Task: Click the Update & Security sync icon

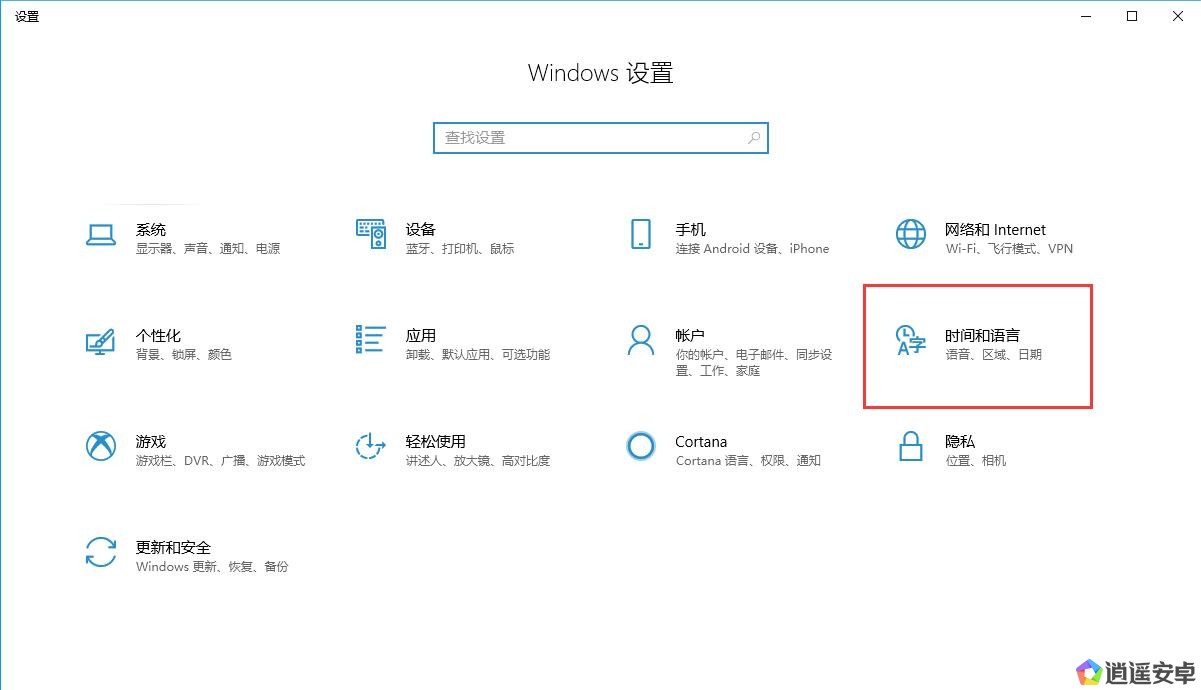Action: pyautogui.click(x=101, y=552)
